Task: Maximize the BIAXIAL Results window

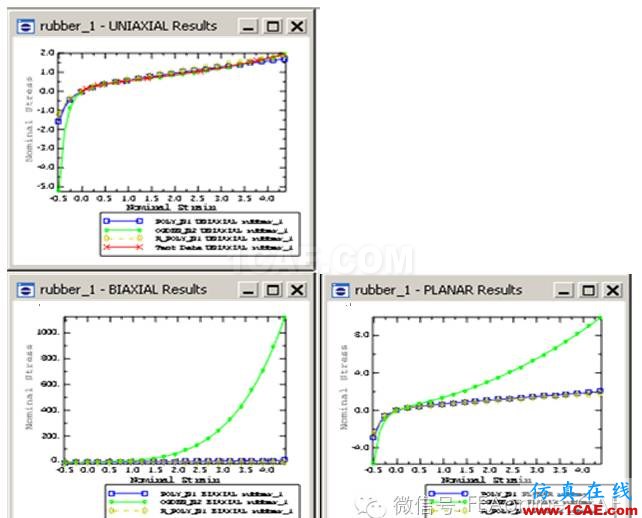Action: [273, 290]
